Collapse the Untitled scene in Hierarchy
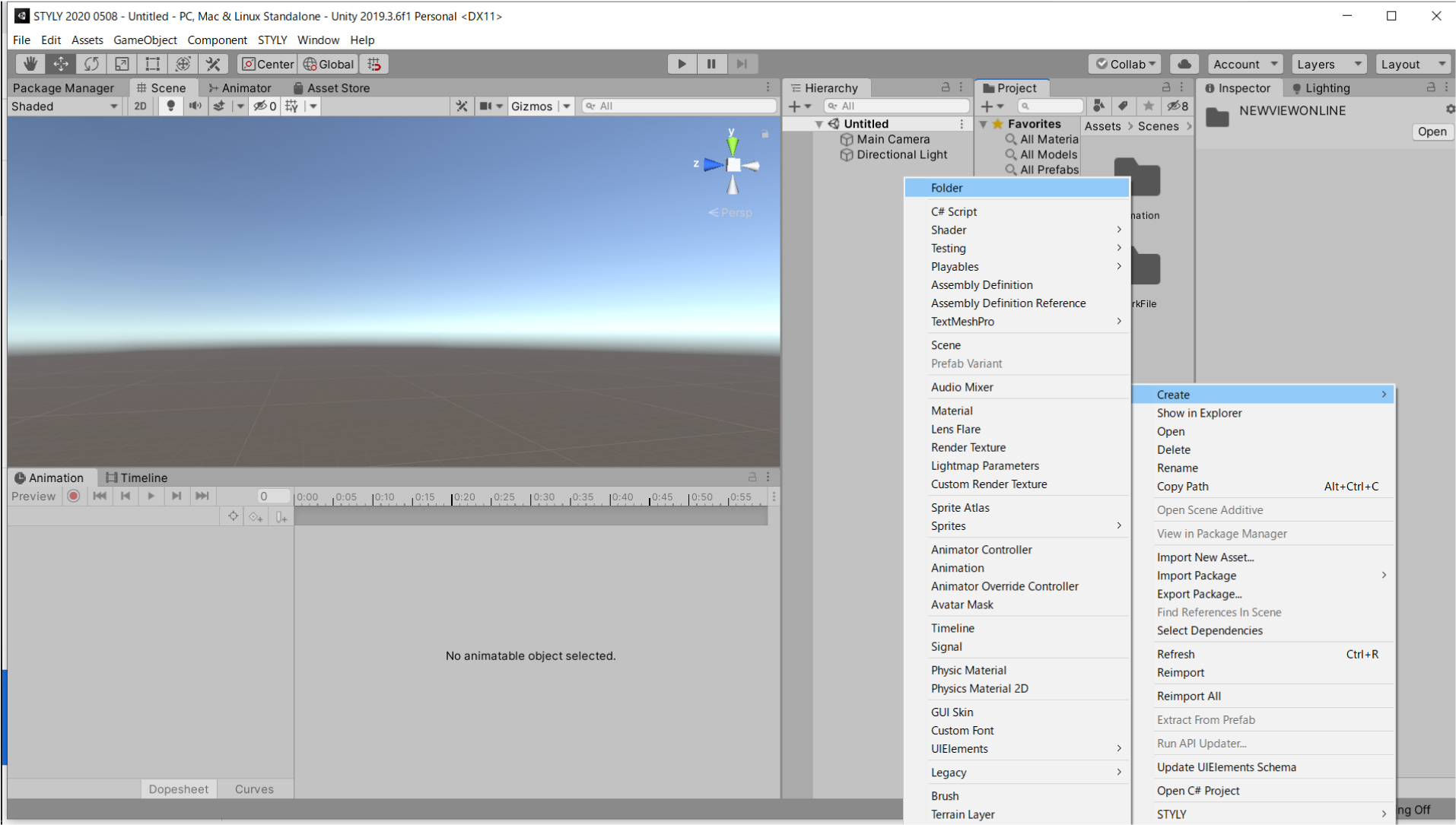This screenshot has width=1456, height=825. [x=819, y=124]
